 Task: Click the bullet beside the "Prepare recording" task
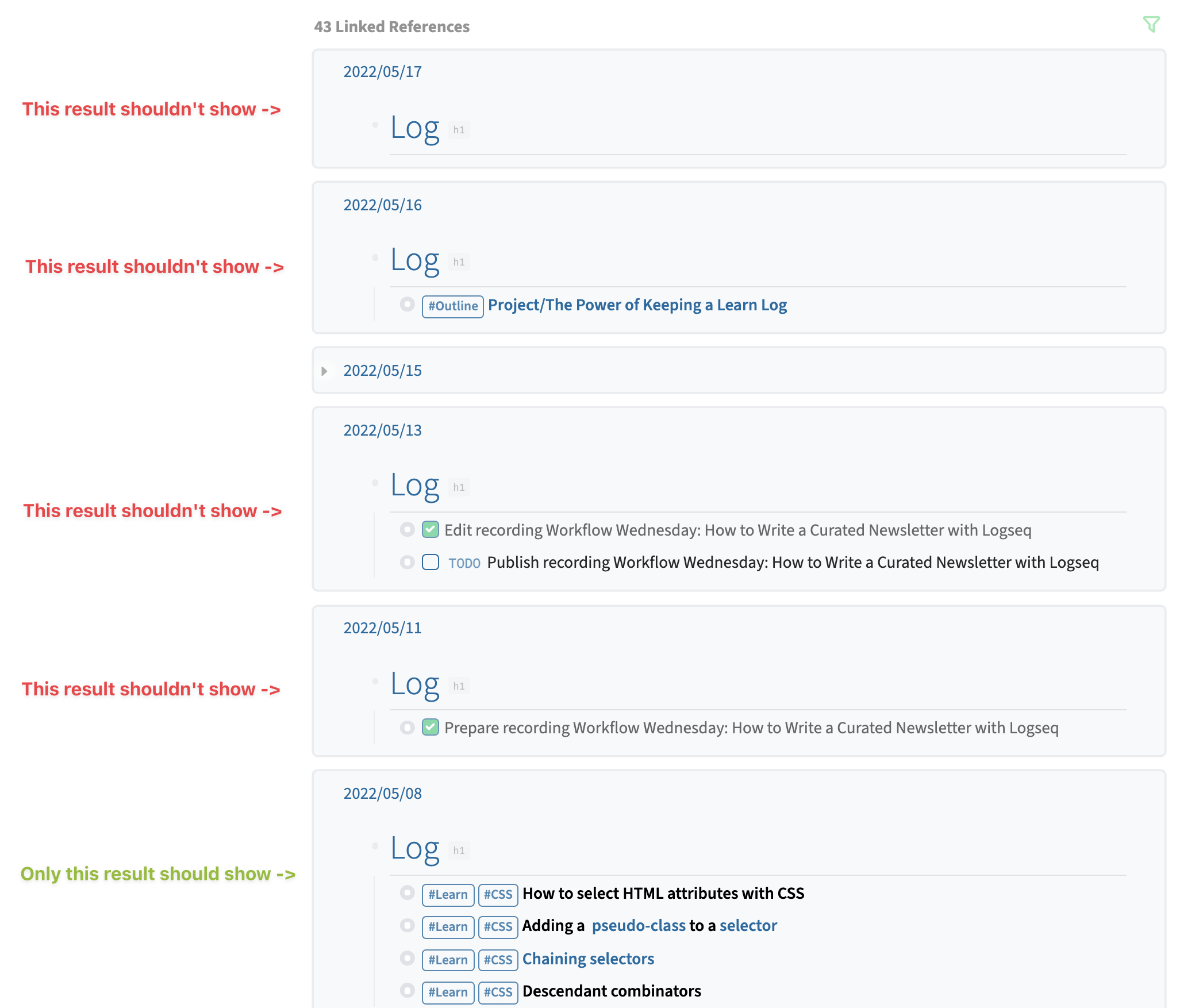click(x=408, y=727)
